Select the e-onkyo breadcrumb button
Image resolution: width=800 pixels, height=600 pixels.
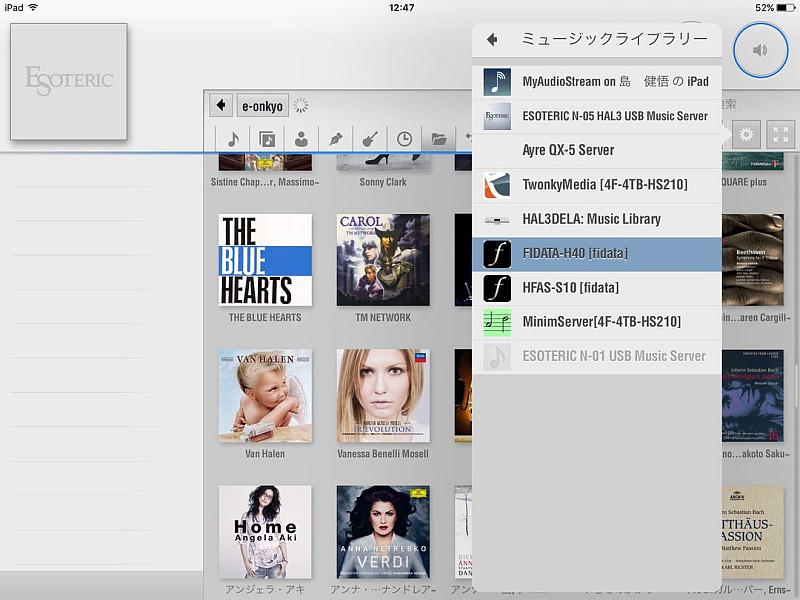262,106
